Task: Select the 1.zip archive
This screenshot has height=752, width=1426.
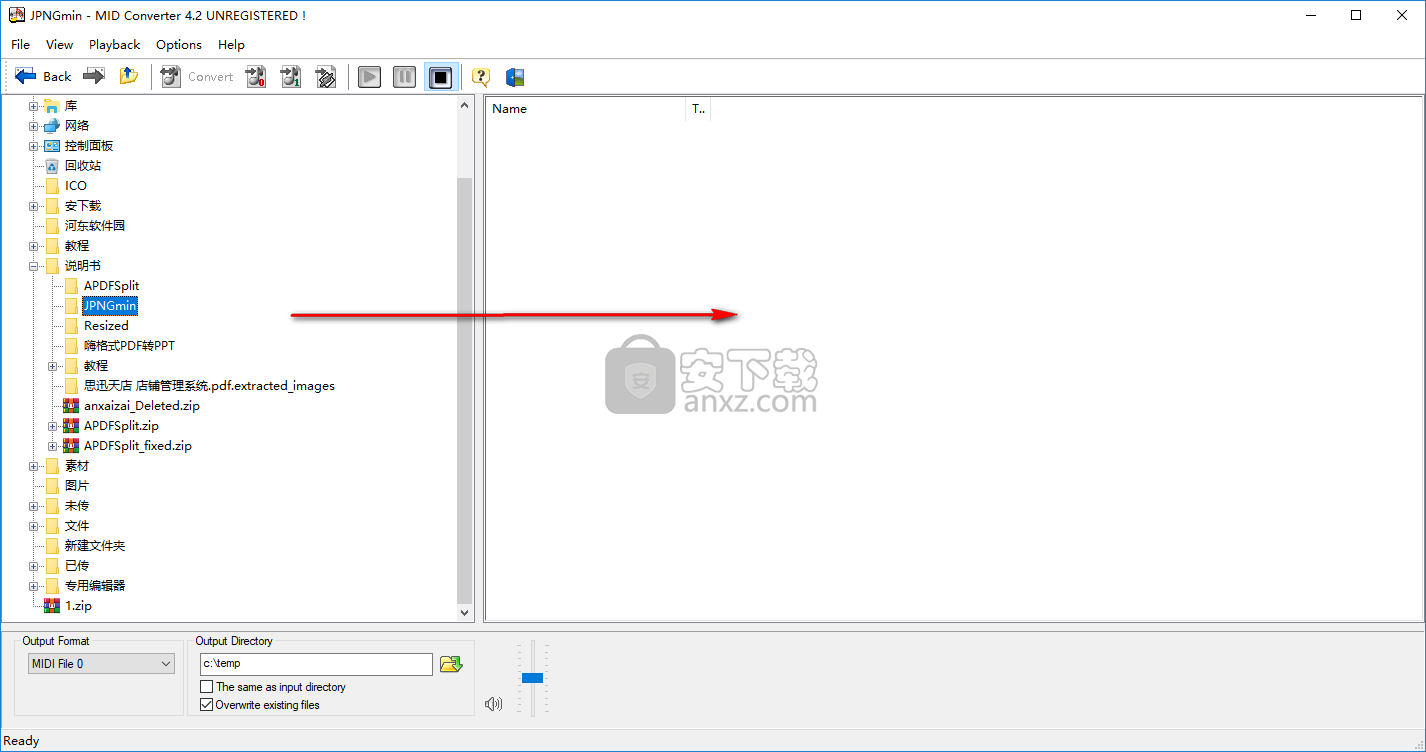Action: 78,606
